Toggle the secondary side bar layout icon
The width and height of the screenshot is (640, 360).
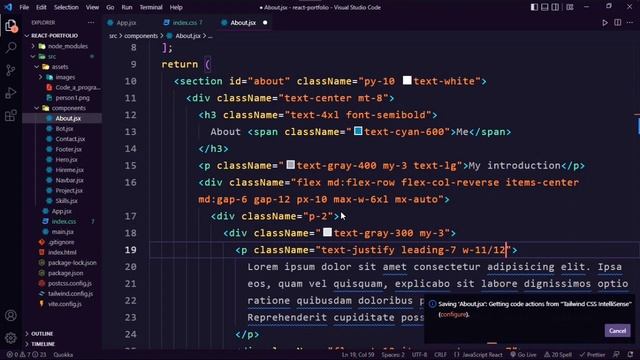(x=556, y=7)
